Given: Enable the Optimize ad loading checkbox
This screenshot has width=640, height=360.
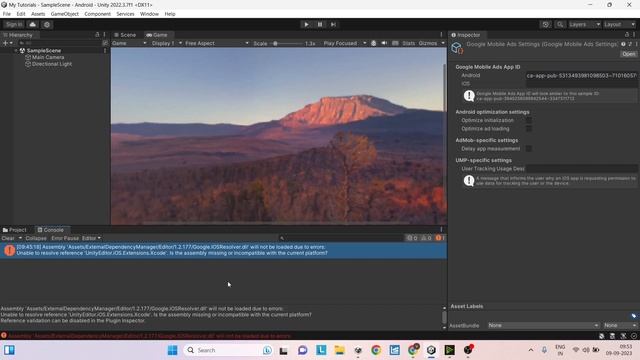Looking at the screenshot, I should (x=529, y=129).
